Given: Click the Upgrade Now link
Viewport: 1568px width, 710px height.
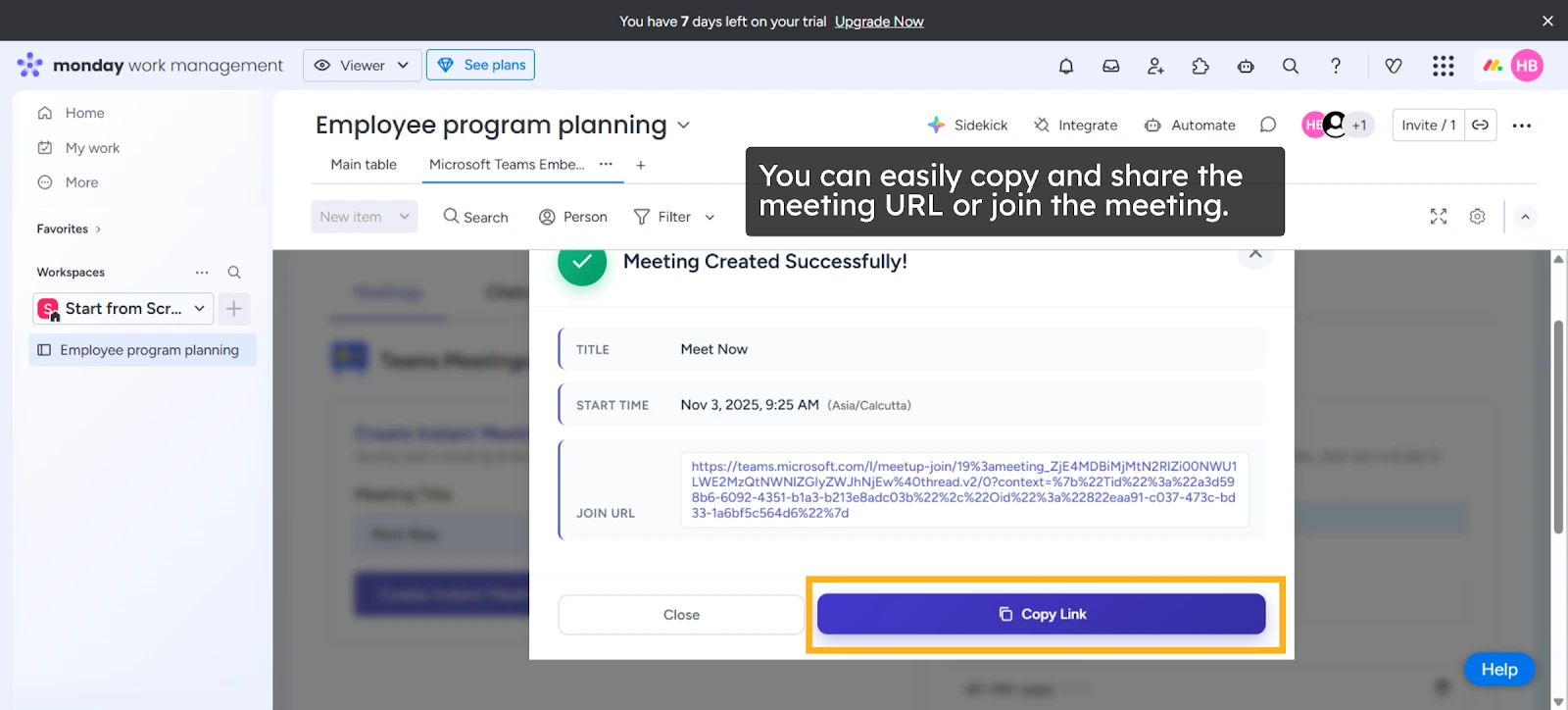Looking at the screenshot, I should click(x=878, y=22).
